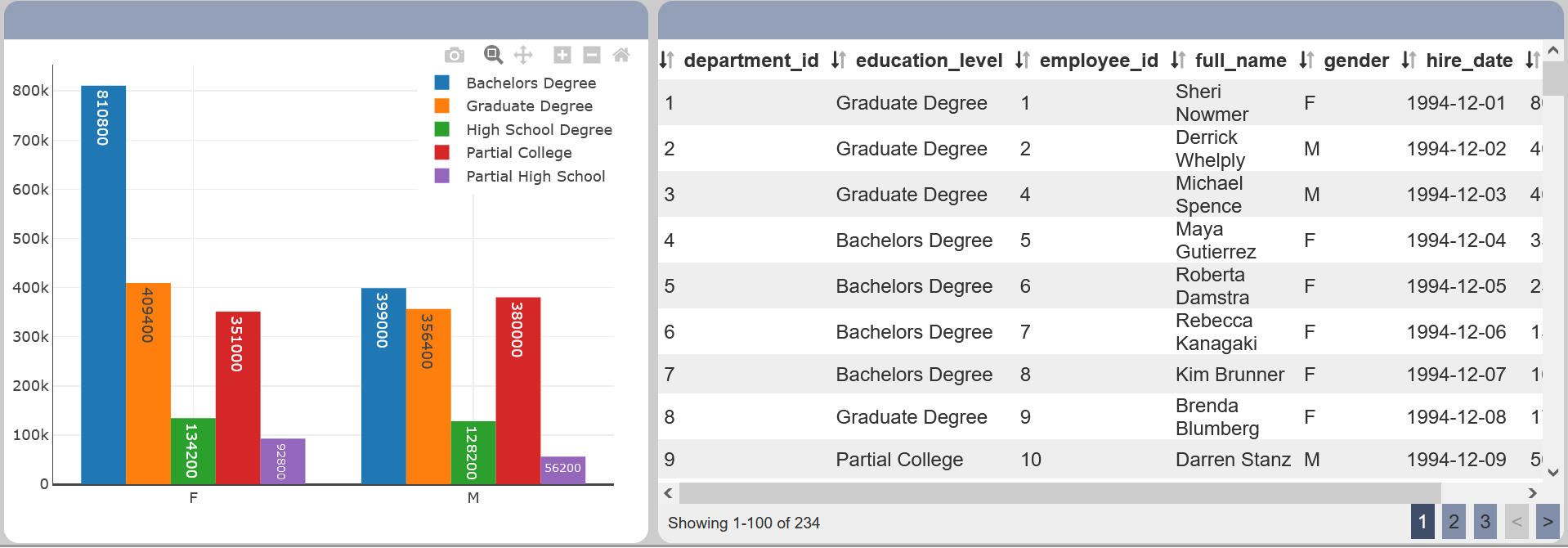Image resolution: width=1568 pixels, height=548 pixels.
Task: Click the blue 810800 bar for F
Action: point(103,285)
